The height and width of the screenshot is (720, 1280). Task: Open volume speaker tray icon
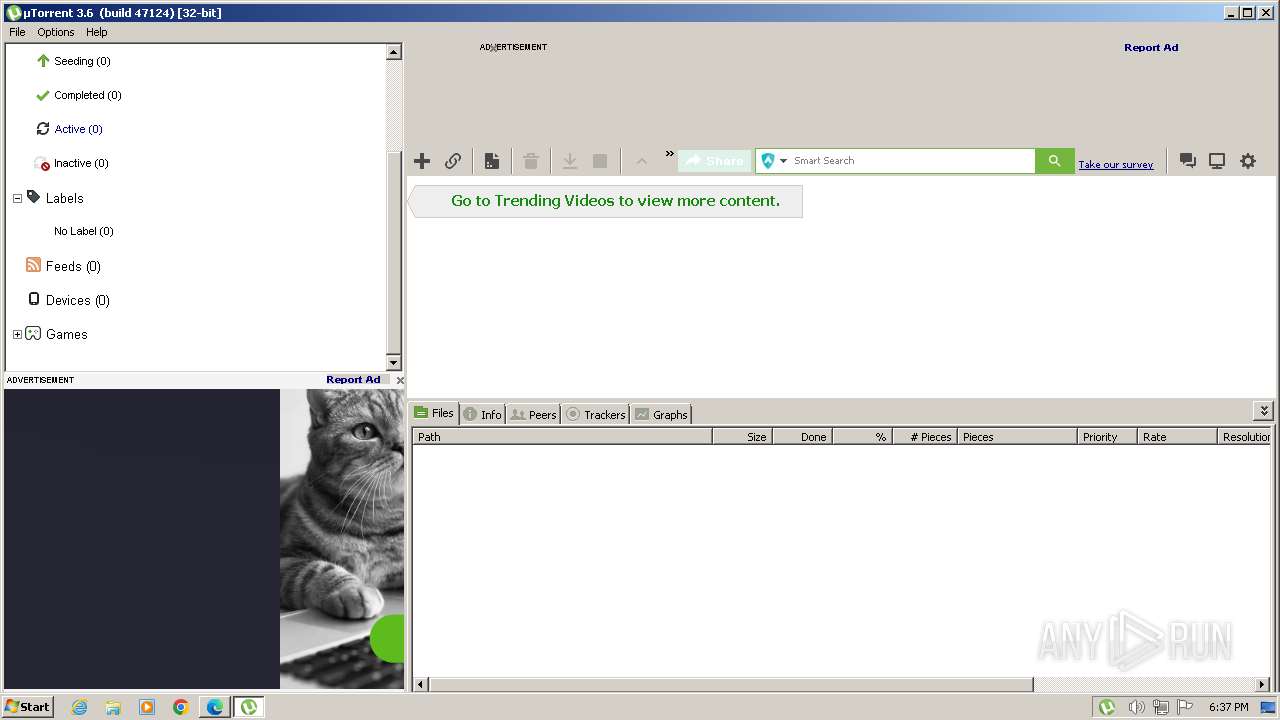coord(1136,707)
